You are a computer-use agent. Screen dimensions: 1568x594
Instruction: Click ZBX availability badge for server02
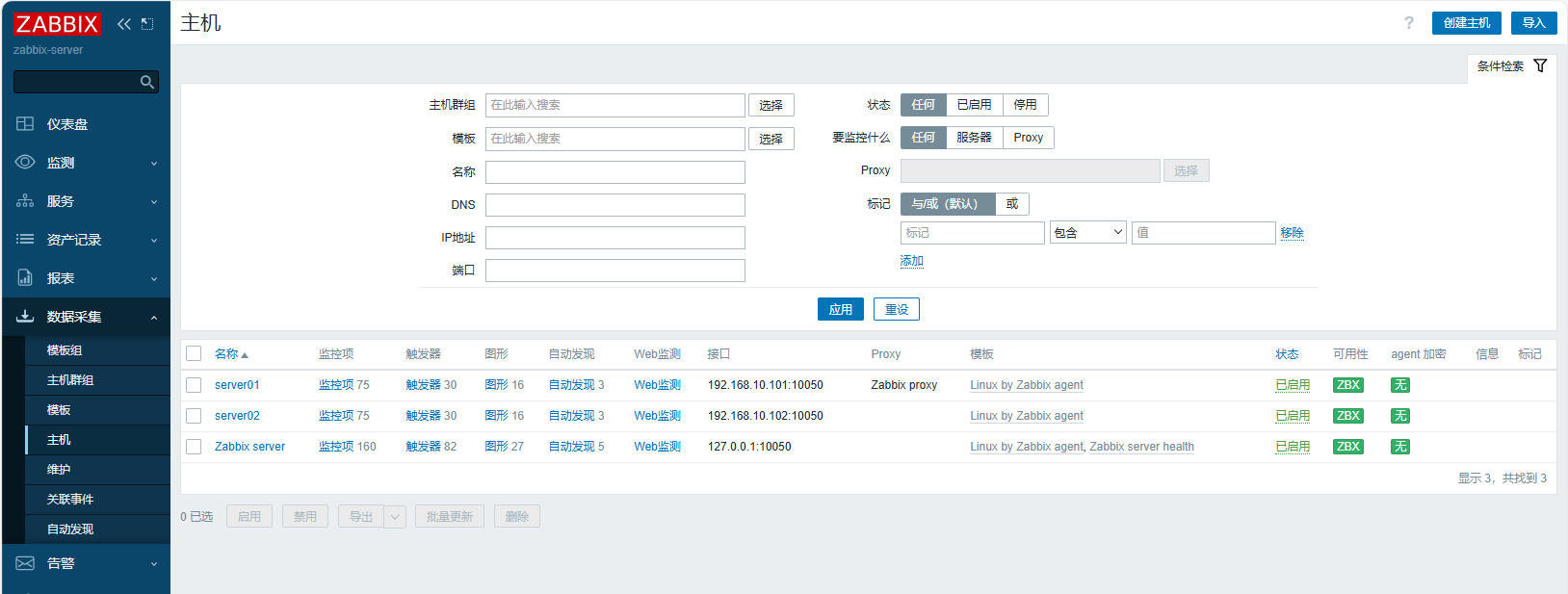tap(1348, 416)
